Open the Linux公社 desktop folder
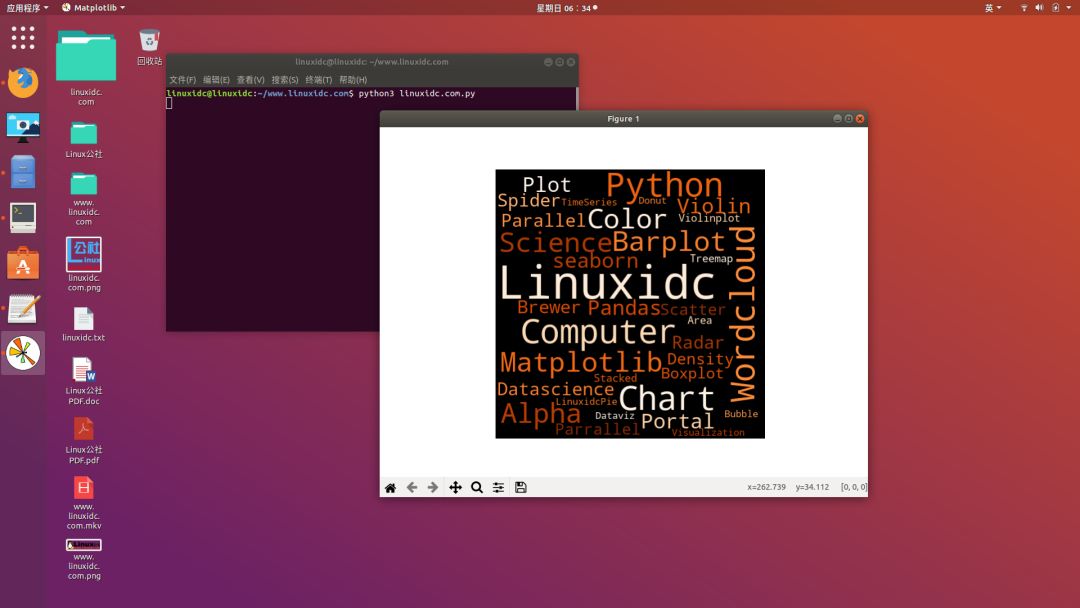The width and height of the screenshot is (1080, 608). [x=83, y=140]
